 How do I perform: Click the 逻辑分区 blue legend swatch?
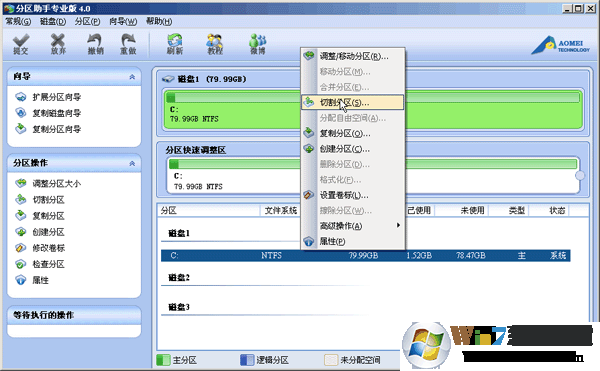(x=247, y=360)
